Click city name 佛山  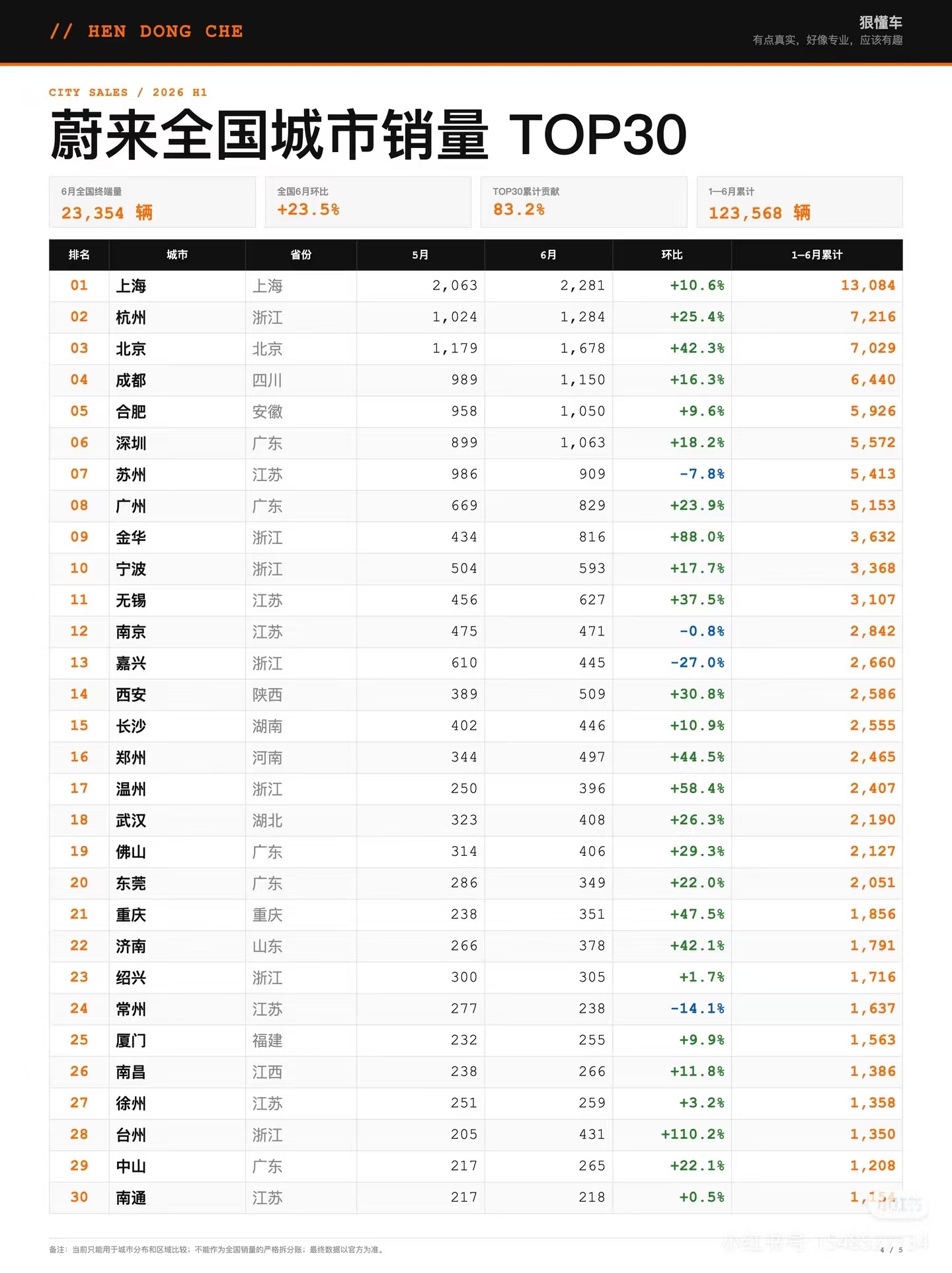tap(131, 852)
